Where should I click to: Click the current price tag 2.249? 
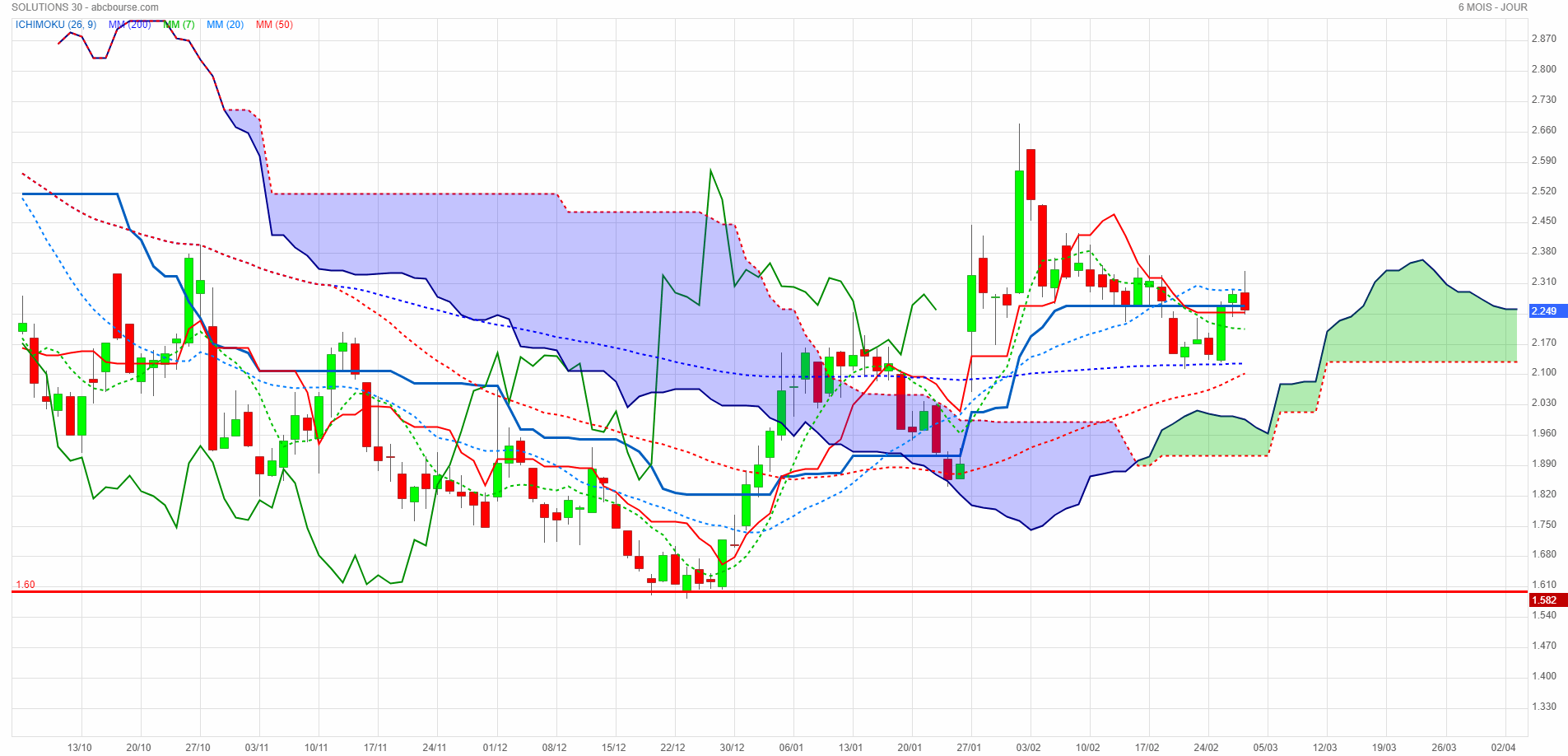[x=1547, y=311]
